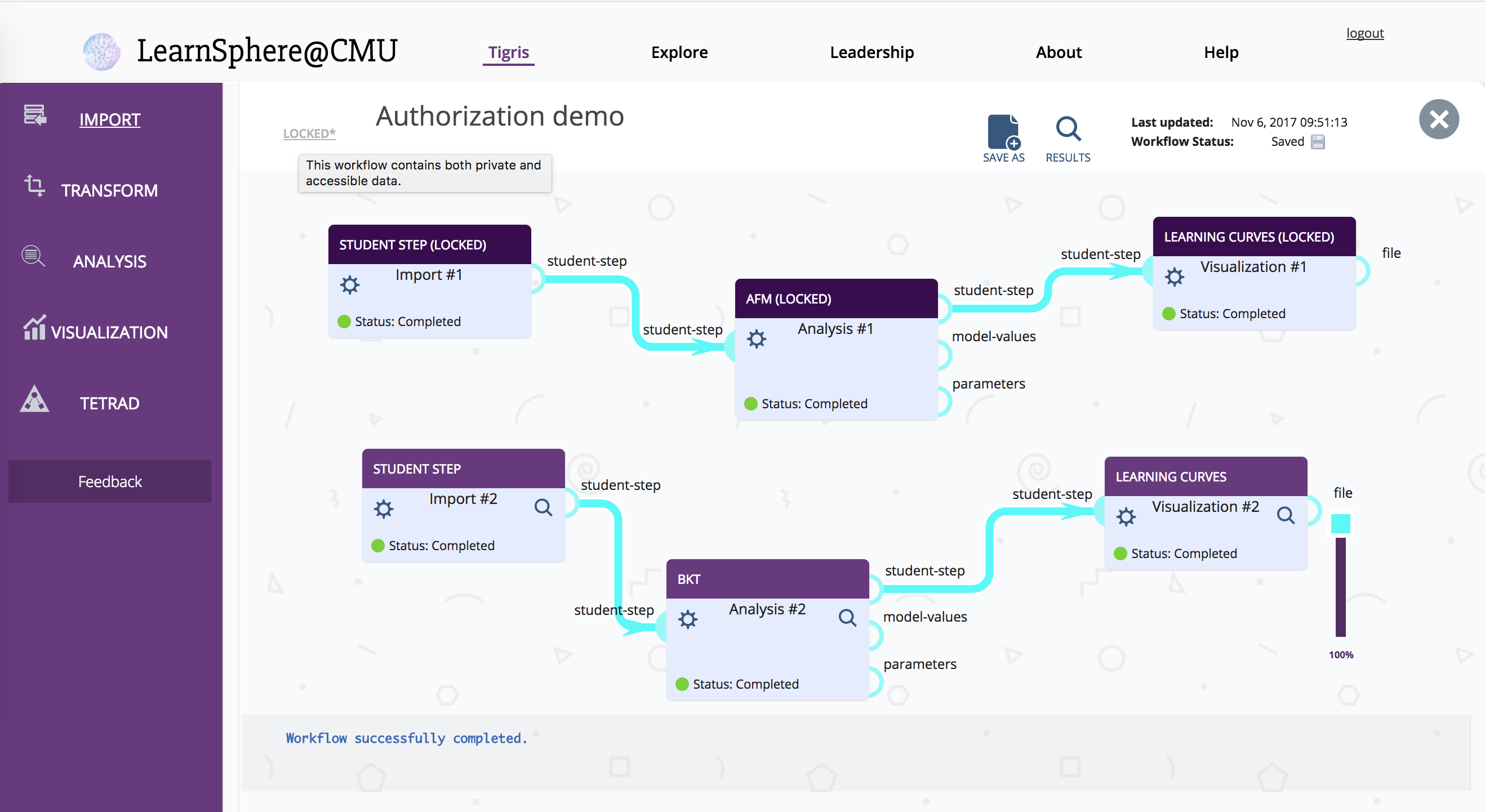Click the Last updated timestamp
Screen dimensions: 1485x812
pyautogui.click(x=1289, y=122)
